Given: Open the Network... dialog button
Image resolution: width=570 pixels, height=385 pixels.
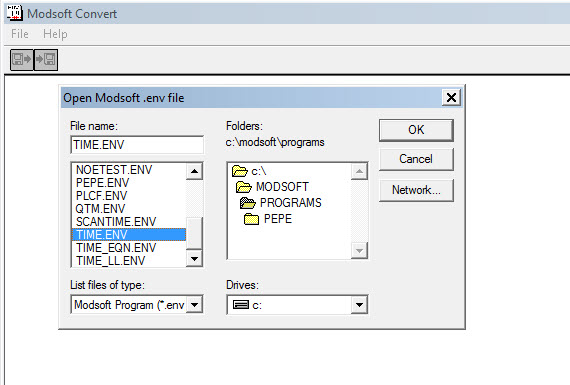Looking at the screenshot, I should pos(416,190).
